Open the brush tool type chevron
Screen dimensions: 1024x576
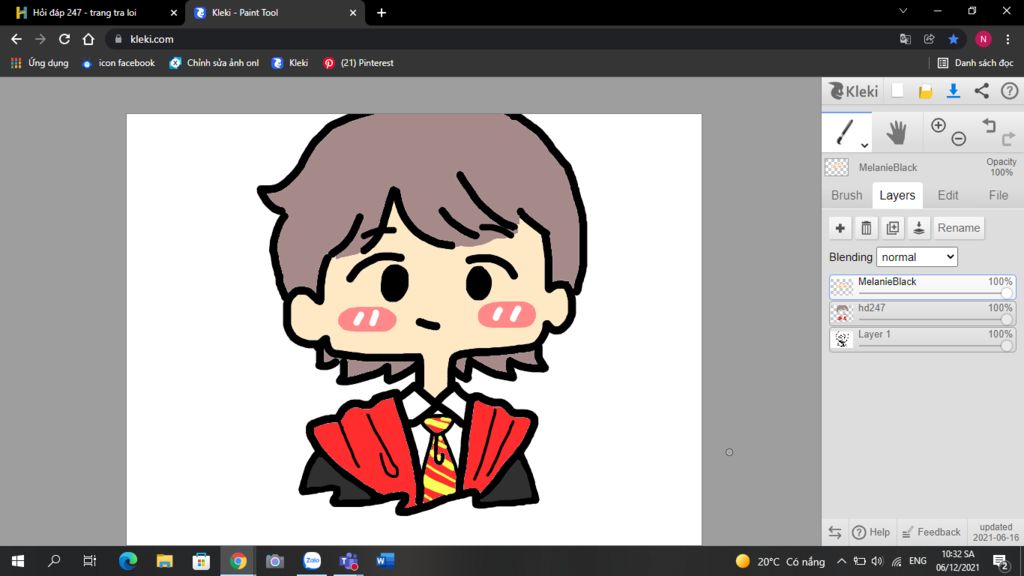click(864, 145)
